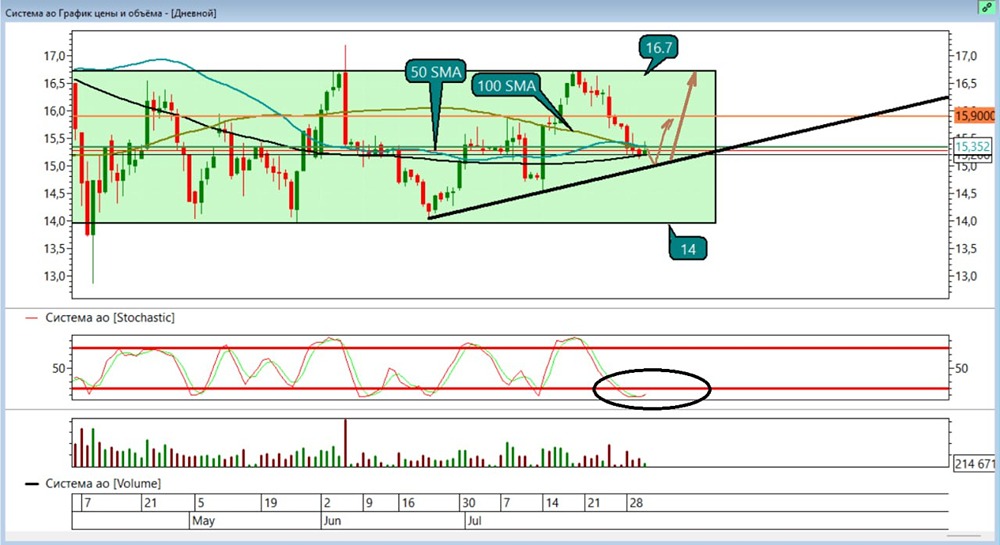Click date 16 on the time axis
1000x545 pixels.
[x=408, y=503]
